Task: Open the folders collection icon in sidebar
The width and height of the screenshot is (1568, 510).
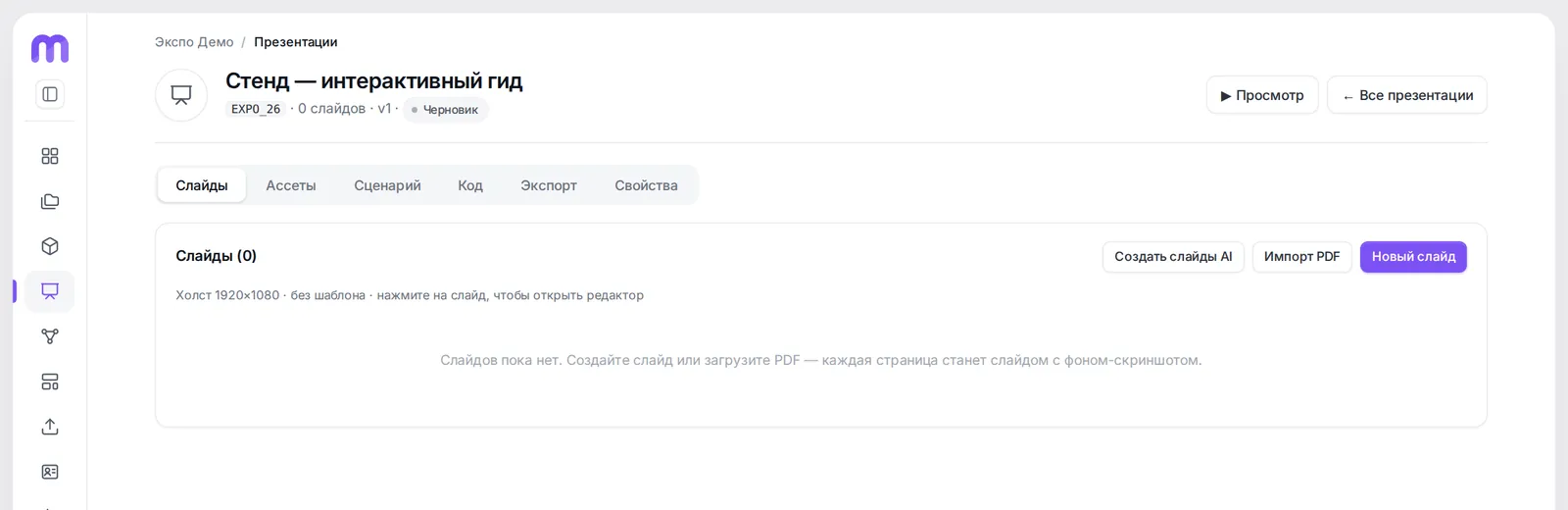Action: [50, 201]
